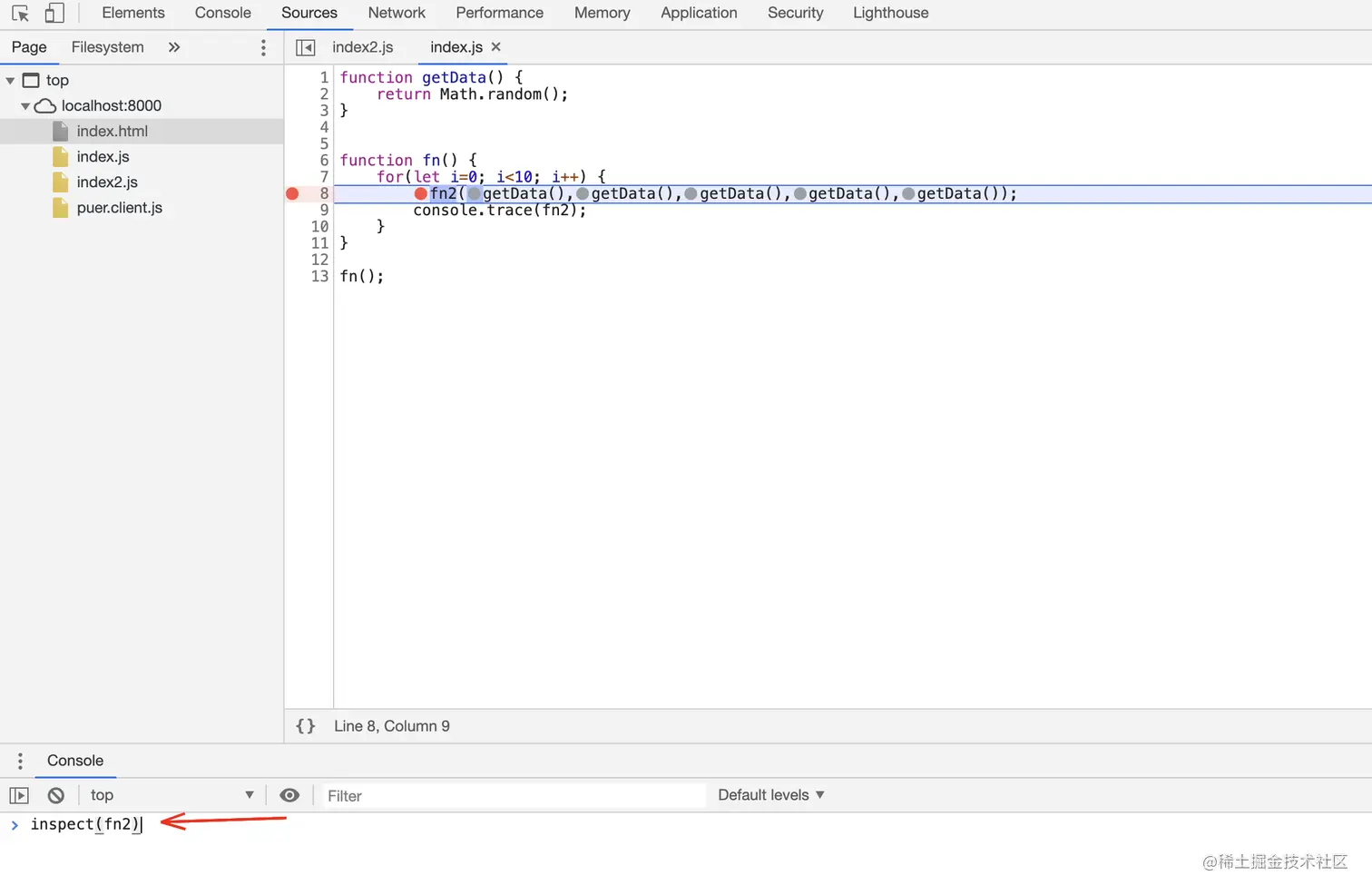The height and width of the screenshot is (895, 1372).
Task: Switch to the Performance tab
Action: coord(500,13)
